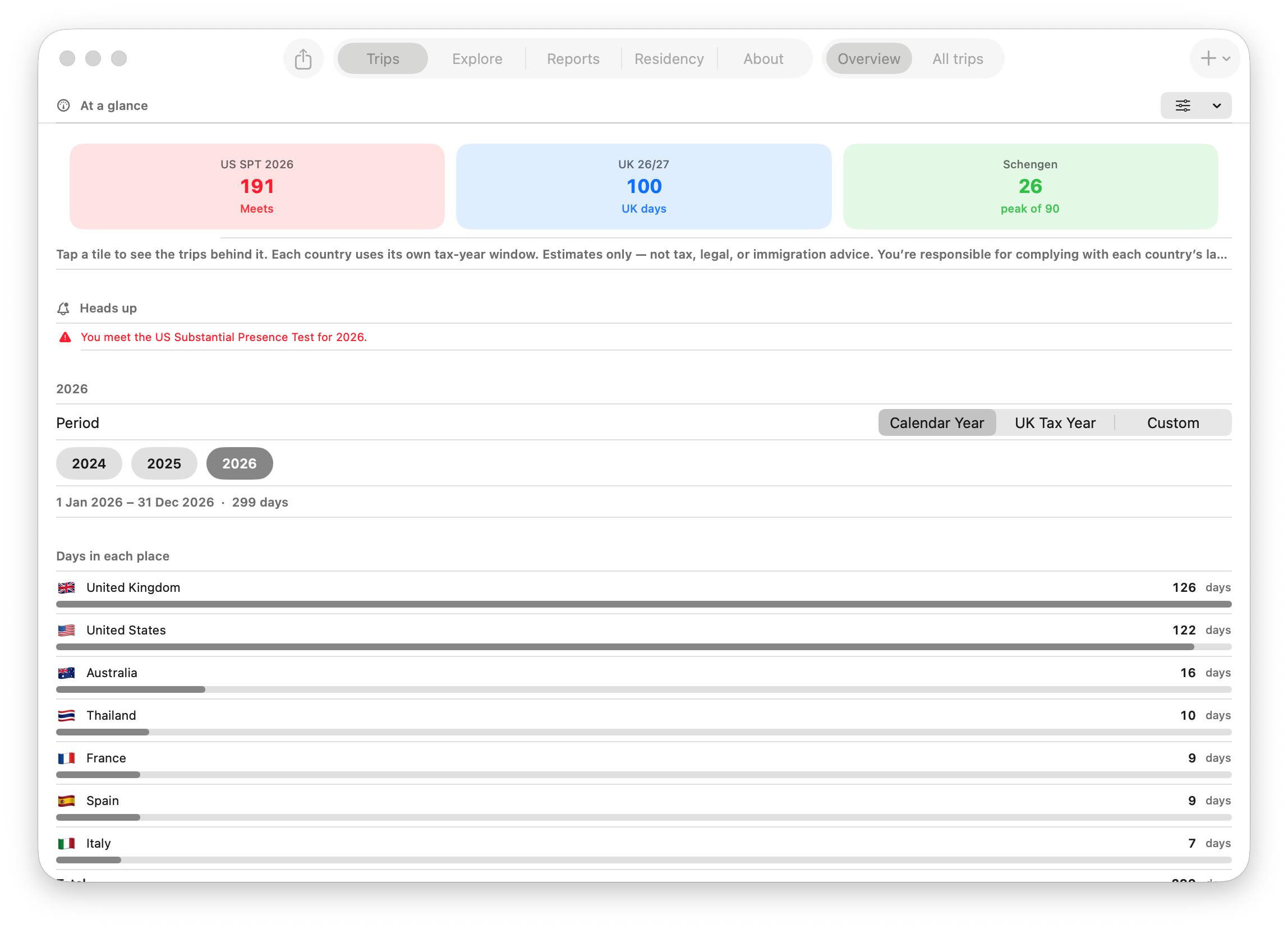Switch to the Explore tab
The width and height of the screenshot is (1288, 929).
(477, 58)
